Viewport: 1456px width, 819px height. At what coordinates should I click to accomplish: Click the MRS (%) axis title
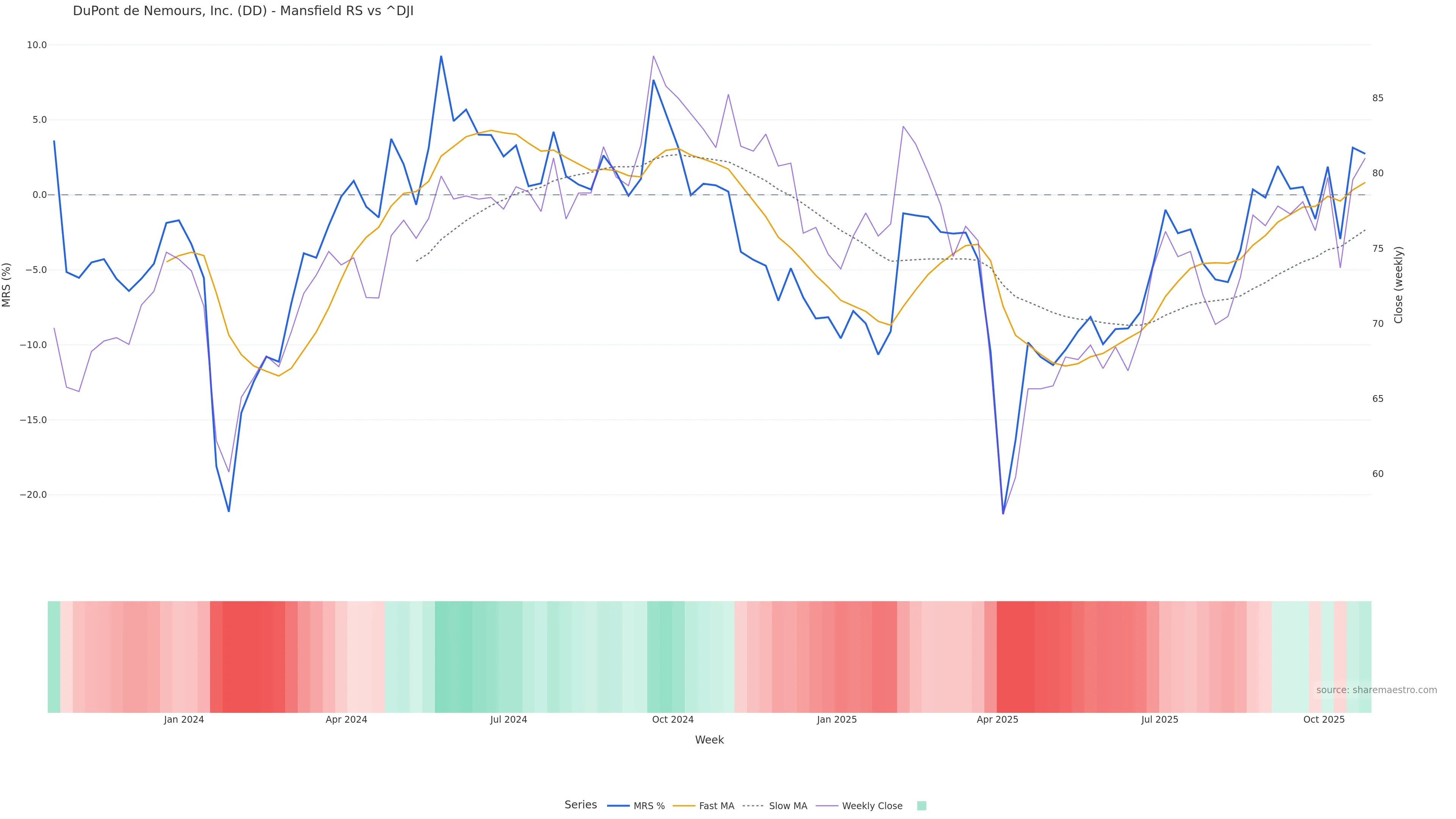coord(7,285)
